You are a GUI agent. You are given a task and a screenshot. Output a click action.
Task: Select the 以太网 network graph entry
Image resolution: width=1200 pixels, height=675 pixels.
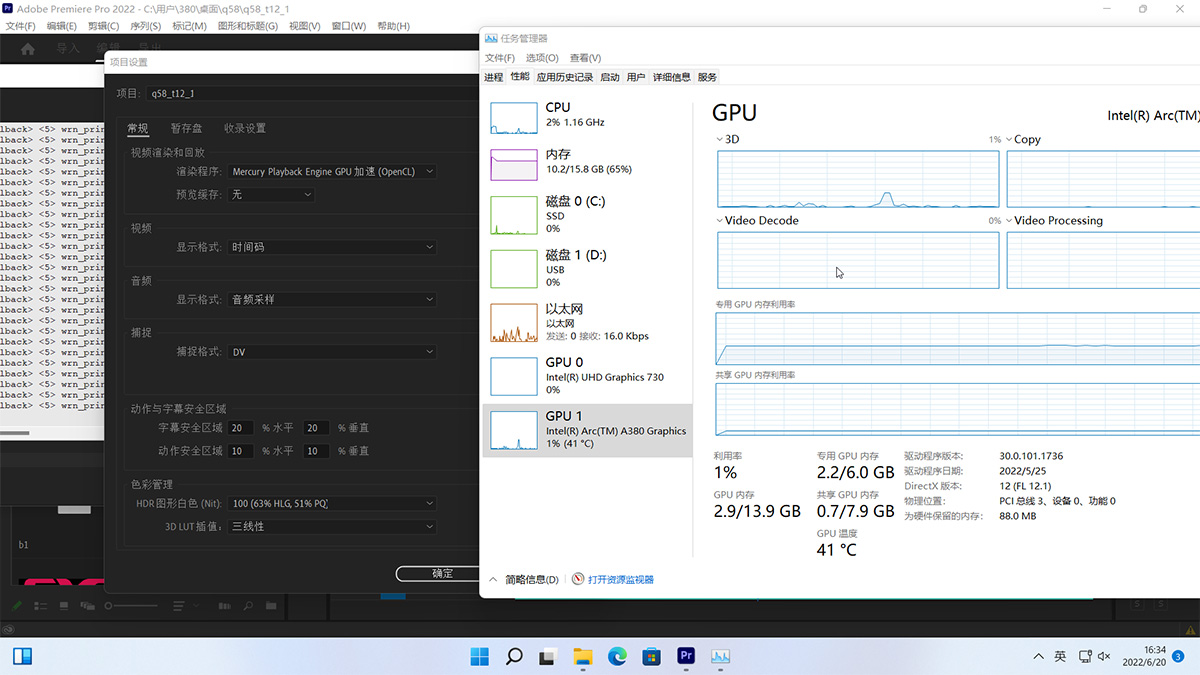click(x=514, y=323)
